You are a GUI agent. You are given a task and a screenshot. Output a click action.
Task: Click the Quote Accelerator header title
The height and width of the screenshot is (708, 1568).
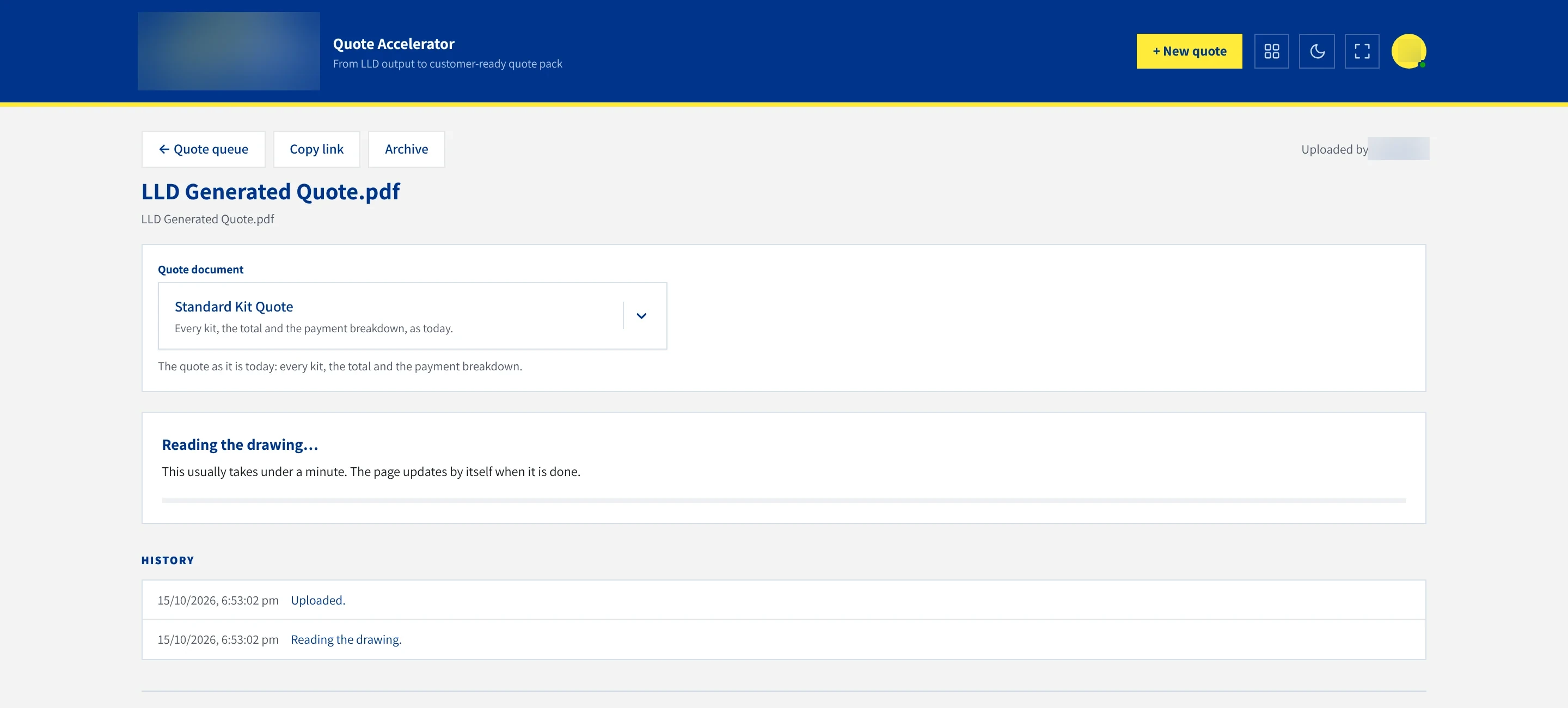tap(393, 44)
